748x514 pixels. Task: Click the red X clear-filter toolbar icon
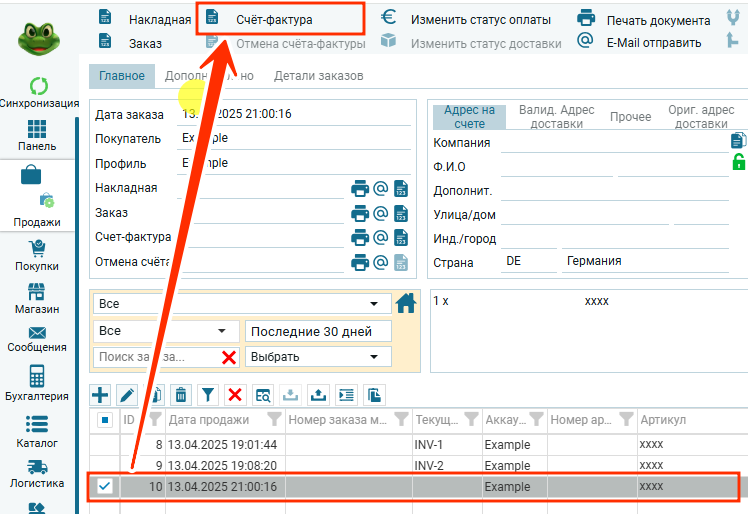[235, 394]
